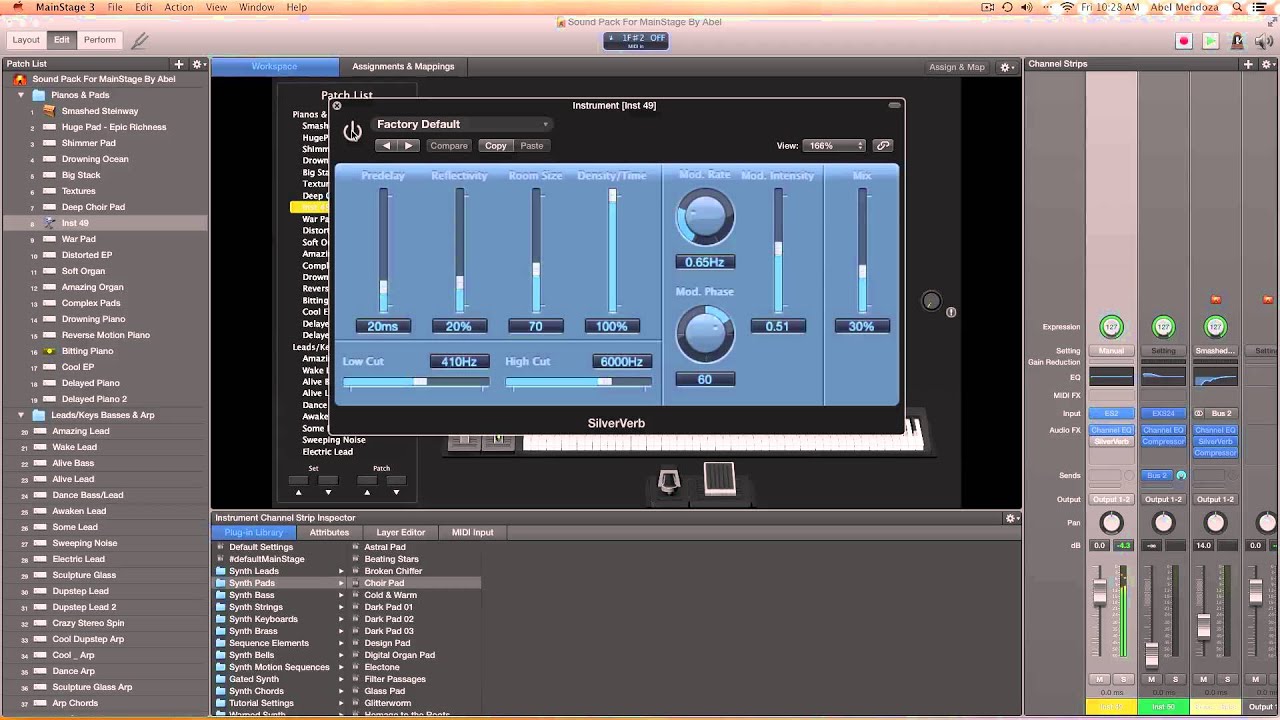Open the View 166% dropdown
The height and width of the screenshot is (720, 1280).
click(835, 146)
